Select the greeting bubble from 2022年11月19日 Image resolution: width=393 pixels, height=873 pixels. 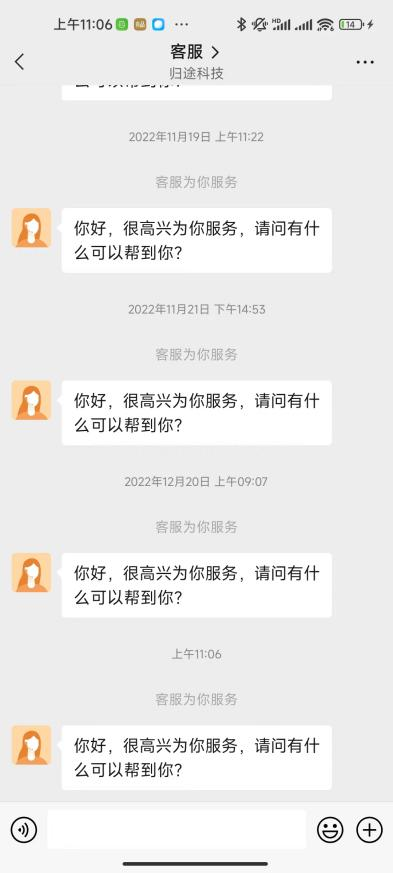pos(196,241)
